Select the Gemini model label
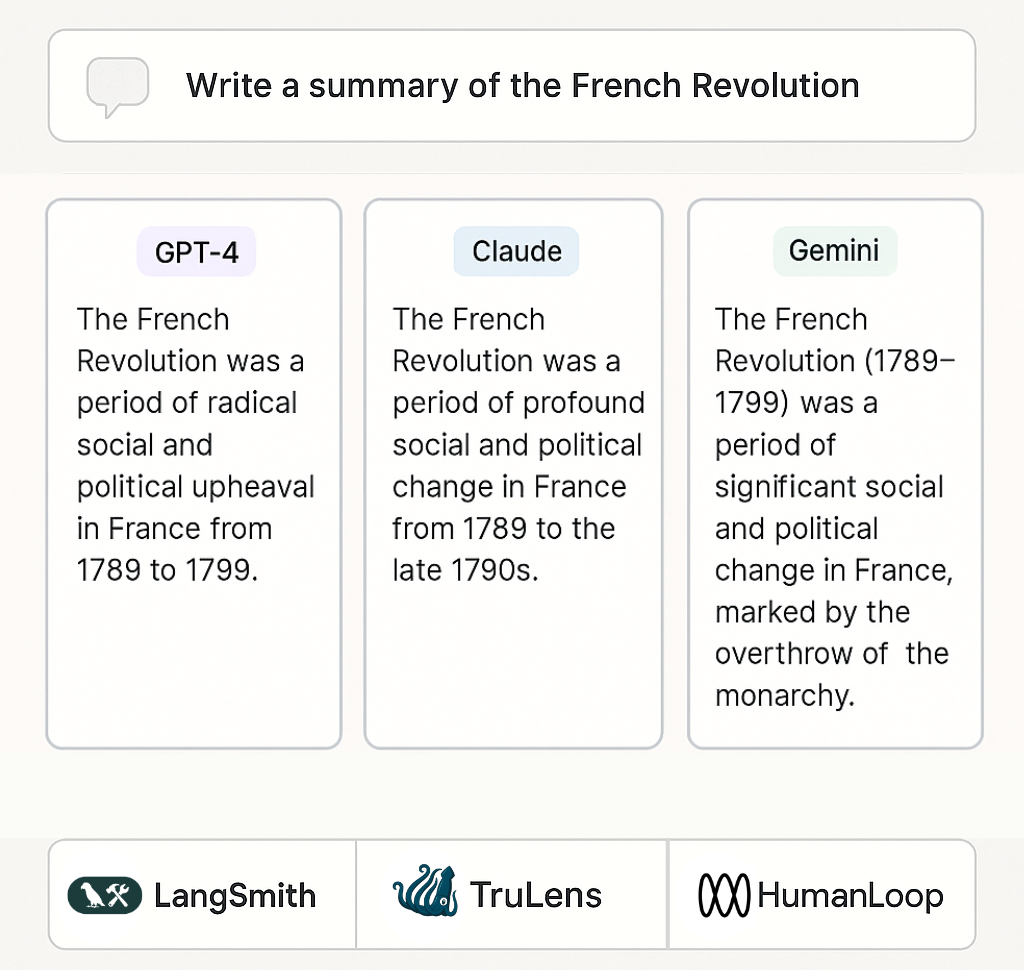 click(x=835, y=251)
